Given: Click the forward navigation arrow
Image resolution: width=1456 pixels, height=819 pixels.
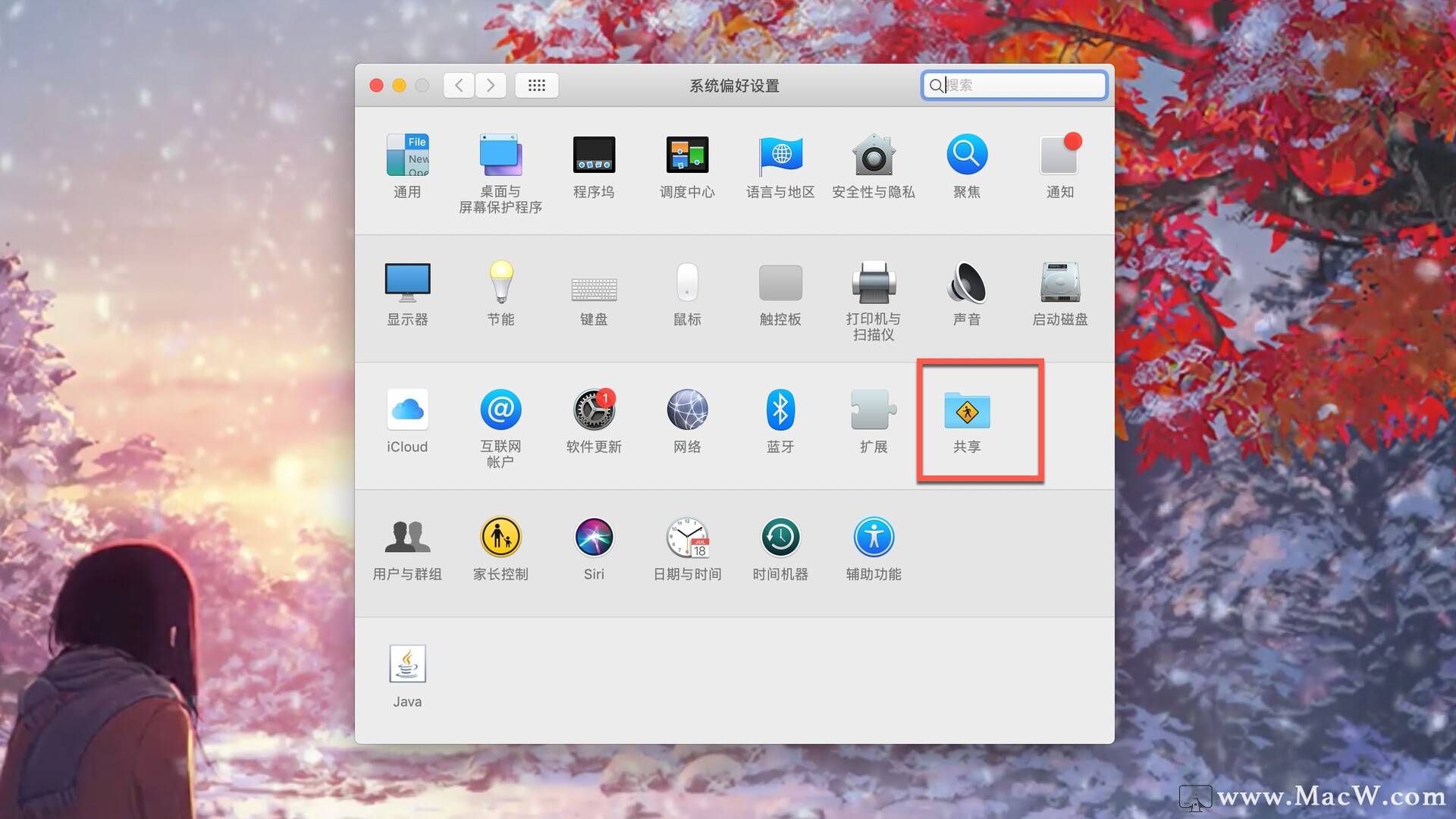Looking at the screenshot, I should [491, 85].
